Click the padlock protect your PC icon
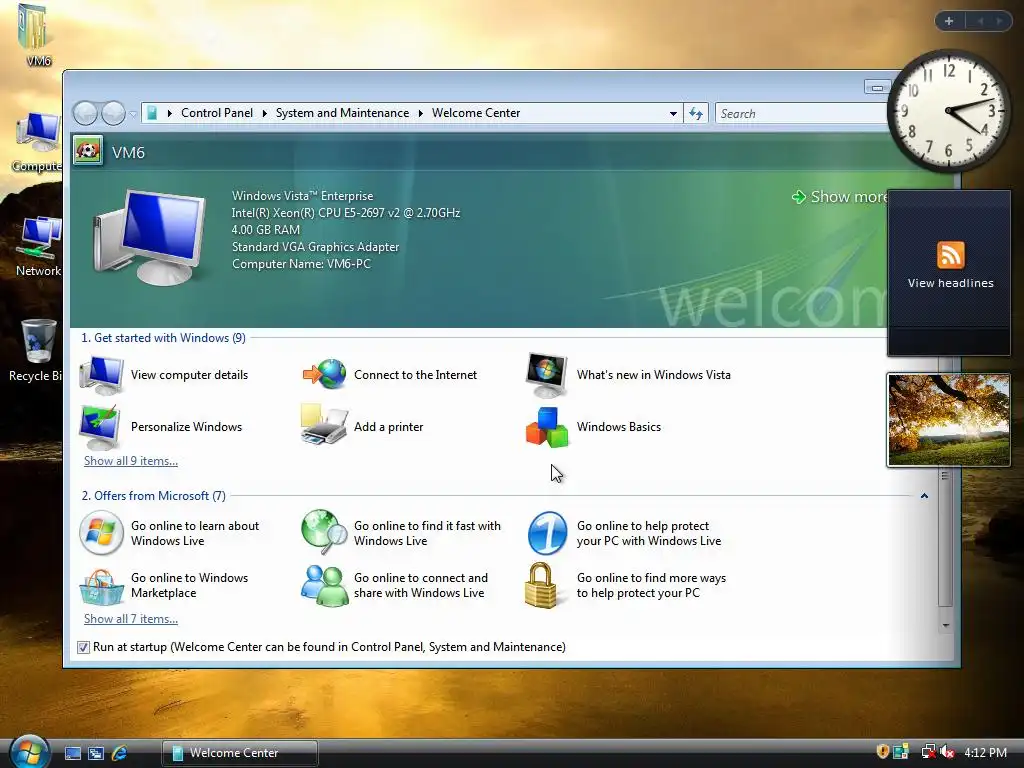The image size is (1024, 768). coord(542,585)
